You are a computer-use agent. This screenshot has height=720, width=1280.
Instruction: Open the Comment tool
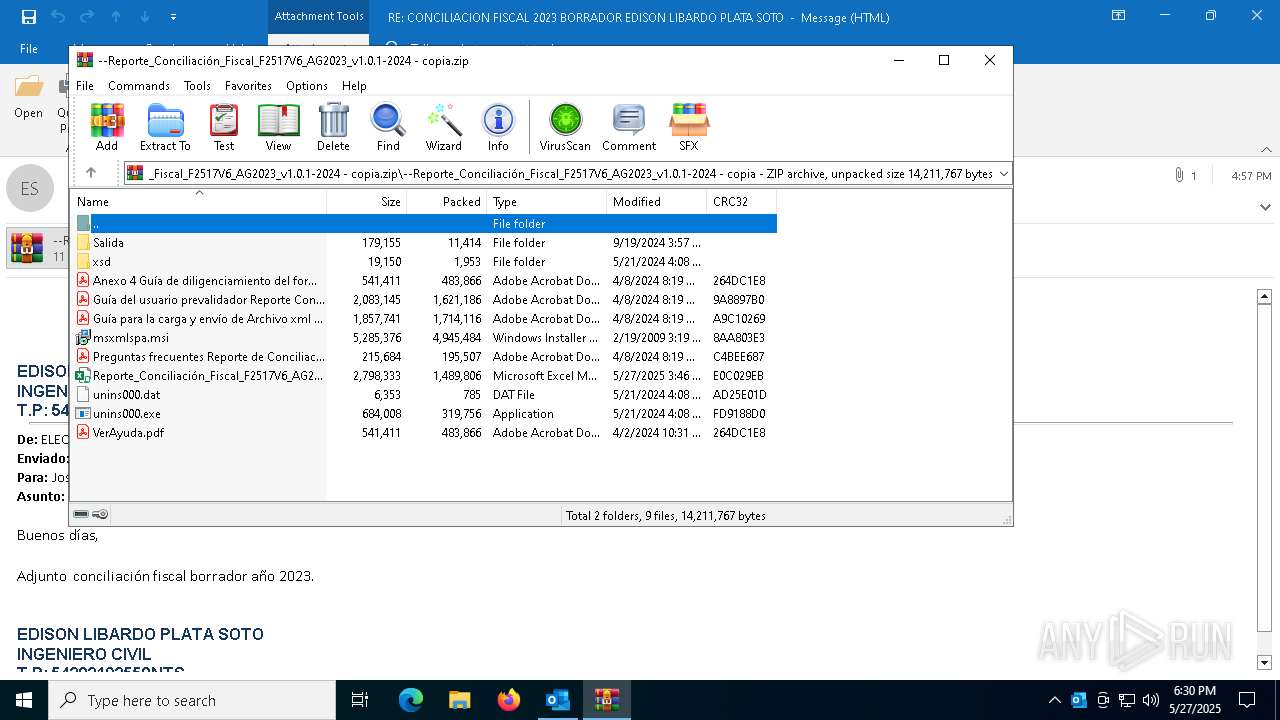[629, 127]
